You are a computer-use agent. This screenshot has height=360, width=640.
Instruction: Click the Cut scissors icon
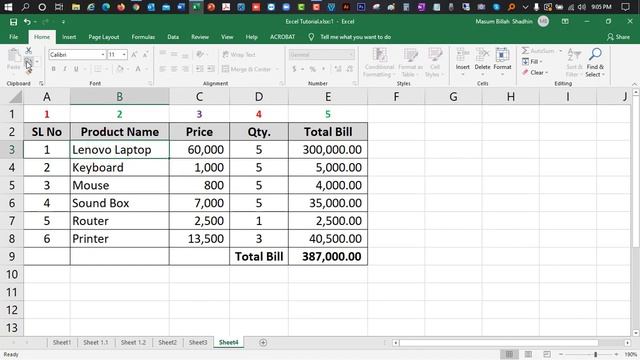click(x=28, y=51)
